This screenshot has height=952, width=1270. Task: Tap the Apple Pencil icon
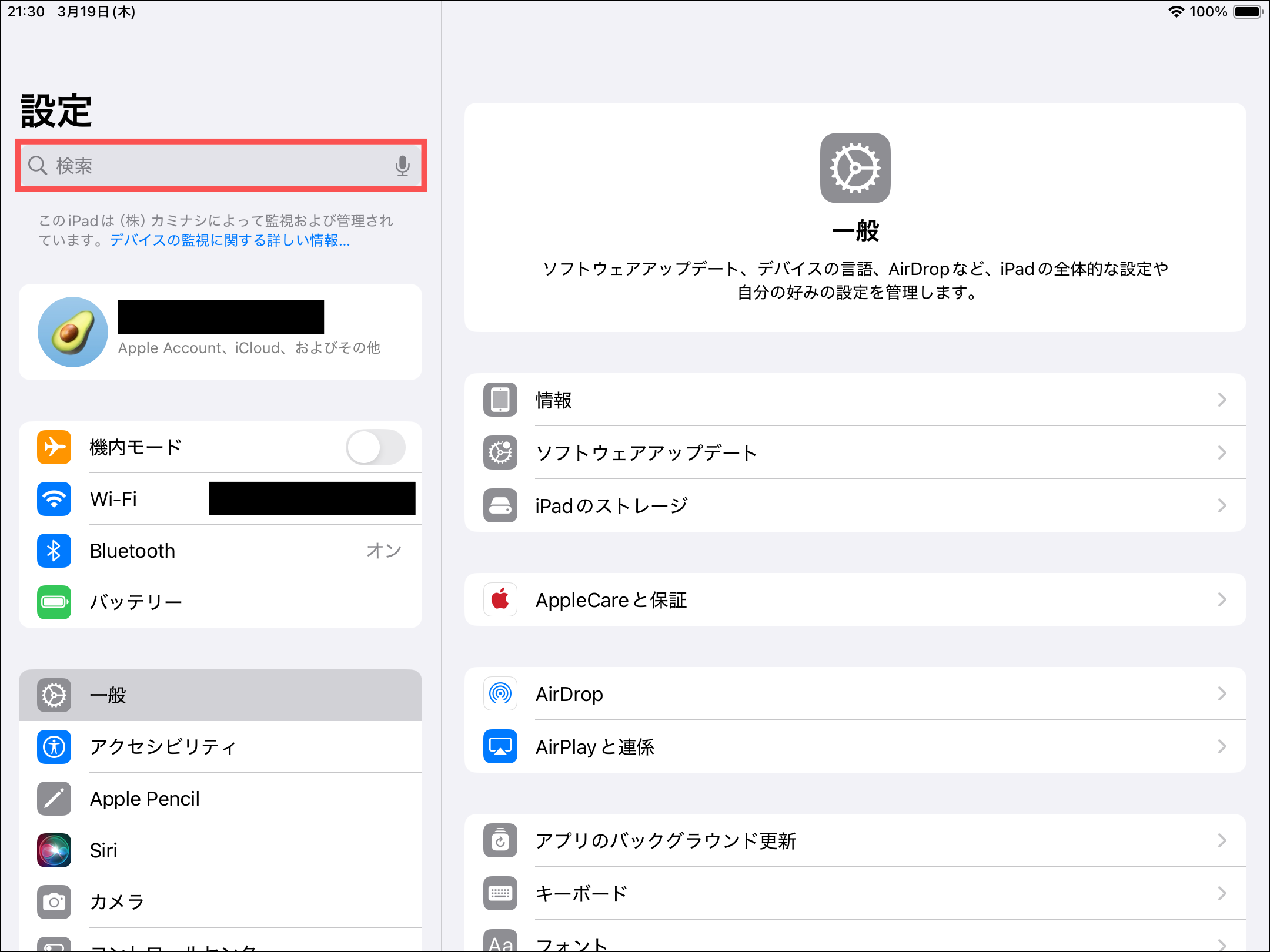tap(54, 799)
